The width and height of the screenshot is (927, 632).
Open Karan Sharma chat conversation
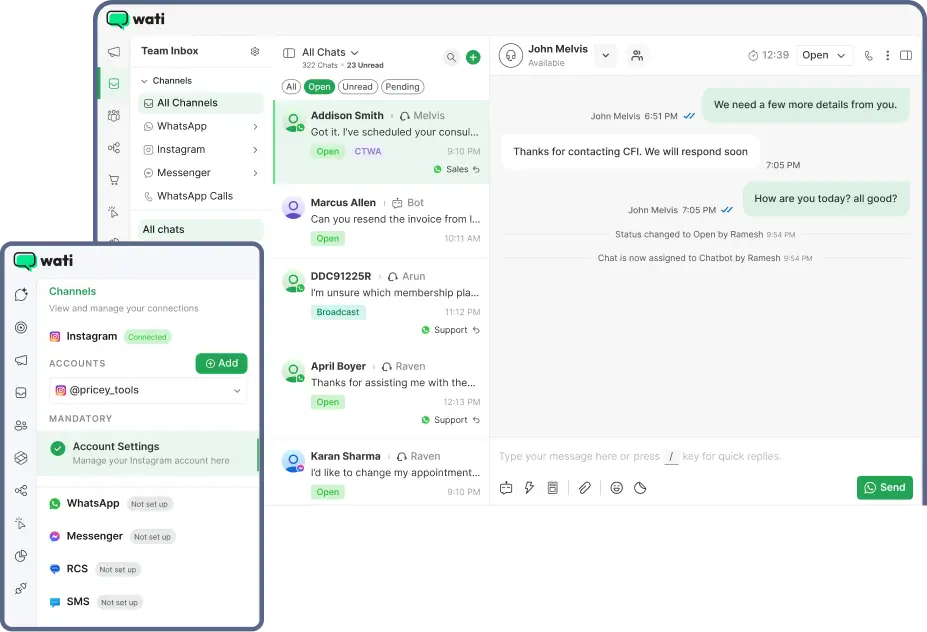381,474
